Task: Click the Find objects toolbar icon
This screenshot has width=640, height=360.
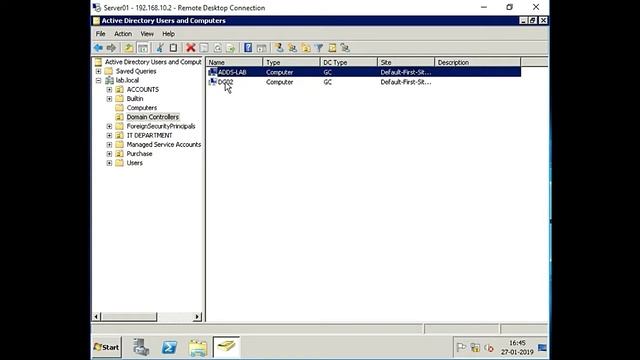Action: 332,48
